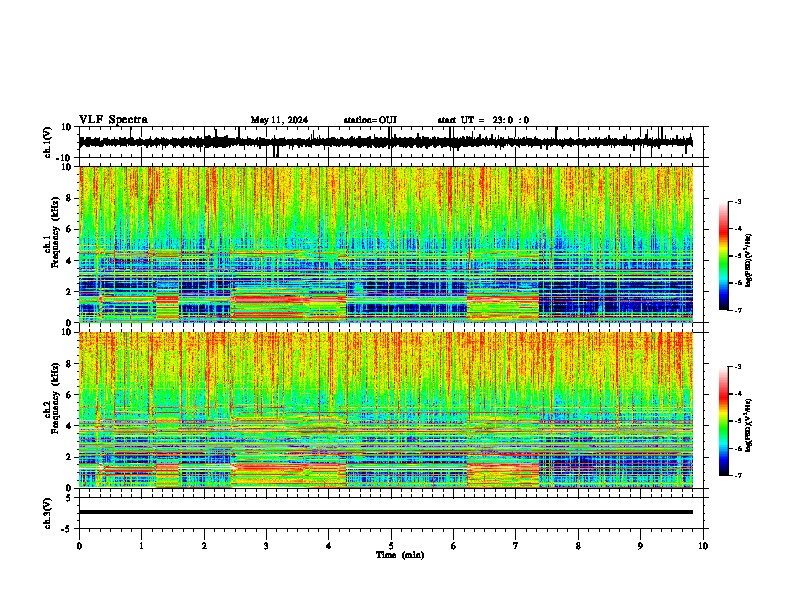
Task: Click the ch.1 spectrogram color scale bar
Action: click(x=724, y=255)
